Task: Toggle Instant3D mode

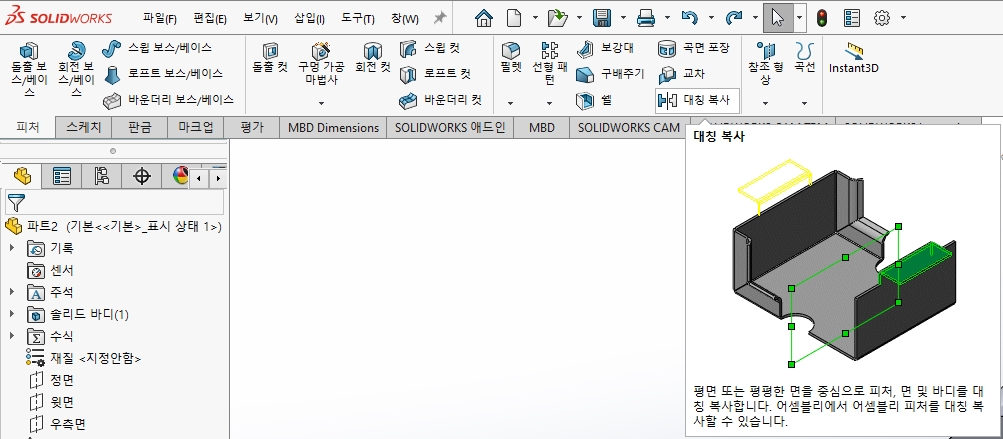Action: point(853,58)
